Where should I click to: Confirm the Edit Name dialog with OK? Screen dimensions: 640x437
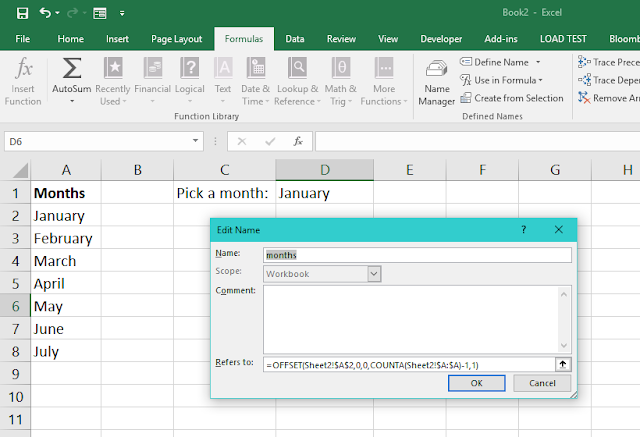[477, 383]
